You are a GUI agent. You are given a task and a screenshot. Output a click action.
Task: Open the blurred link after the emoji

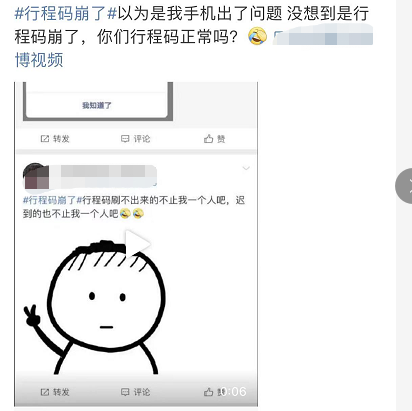coord(323,37)
